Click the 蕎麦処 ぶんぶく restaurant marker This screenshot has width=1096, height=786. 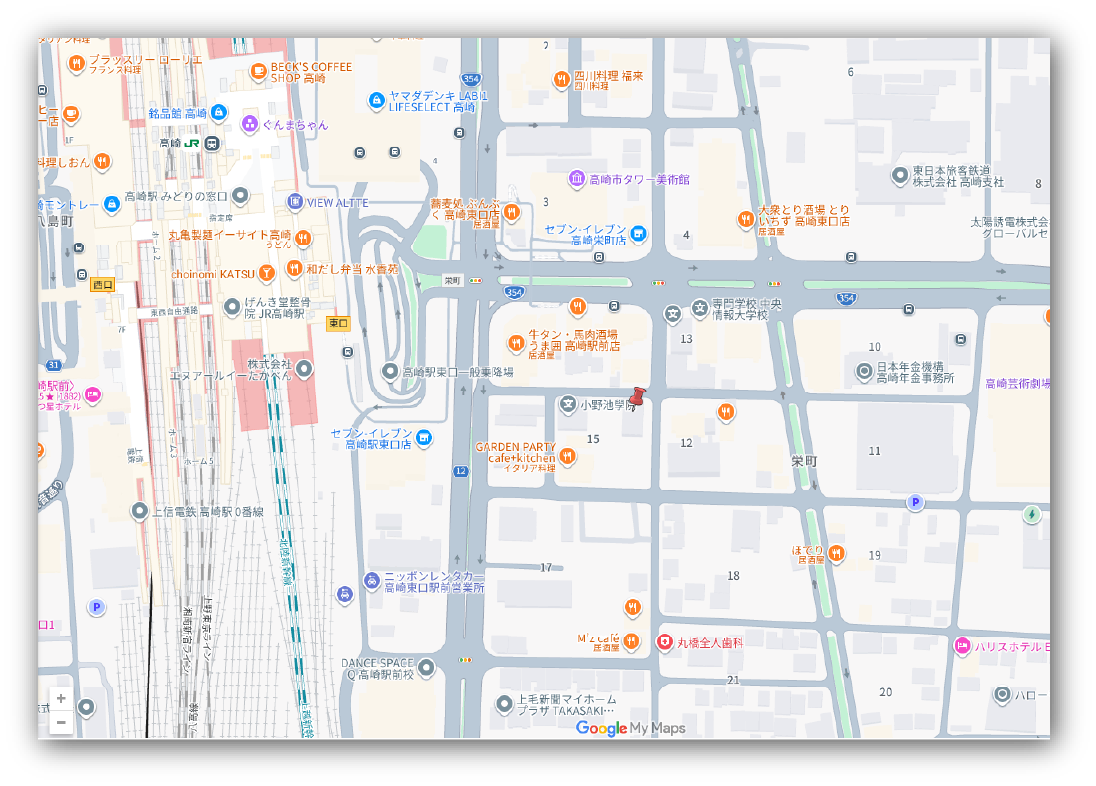point(512,212)
